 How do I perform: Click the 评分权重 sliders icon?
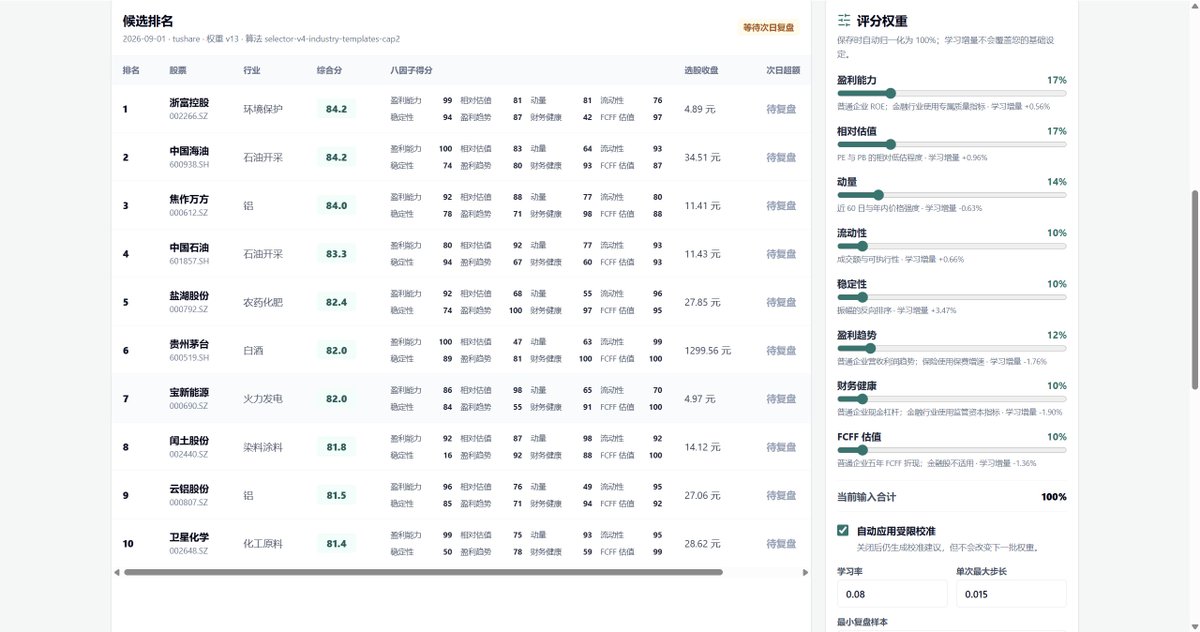tap(844, 20)
